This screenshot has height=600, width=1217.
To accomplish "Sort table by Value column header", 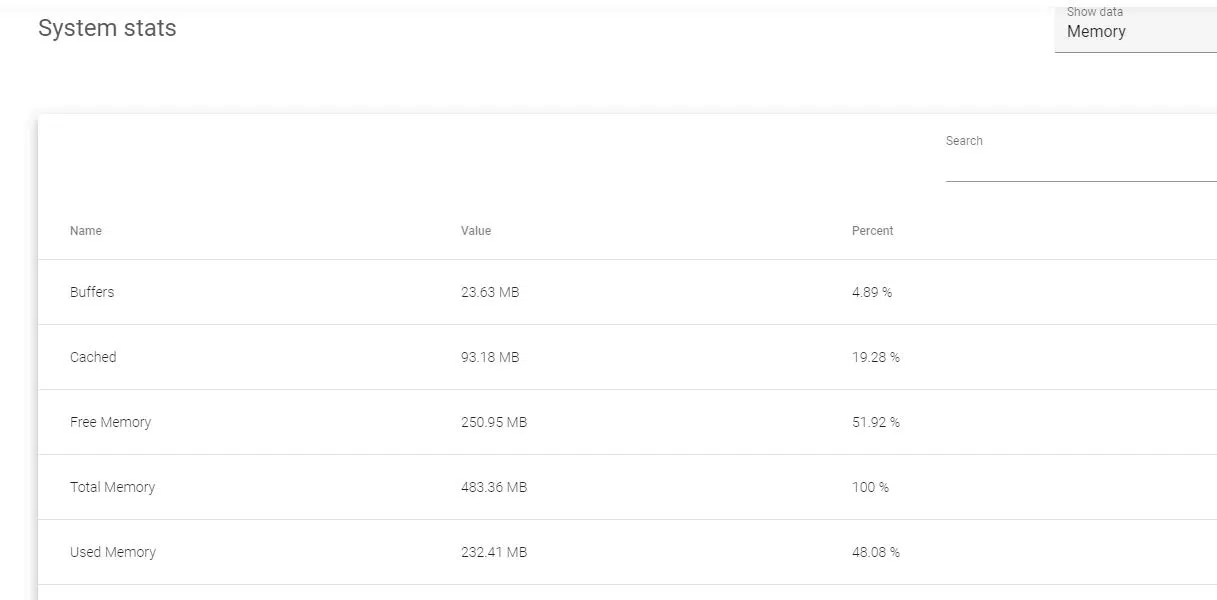I will click(476, 231).
